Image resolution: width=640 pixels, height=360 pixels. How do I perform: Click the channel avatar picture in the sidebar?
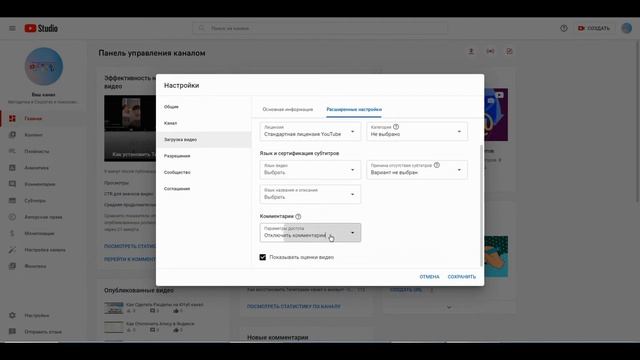click(x=44, y=67)
